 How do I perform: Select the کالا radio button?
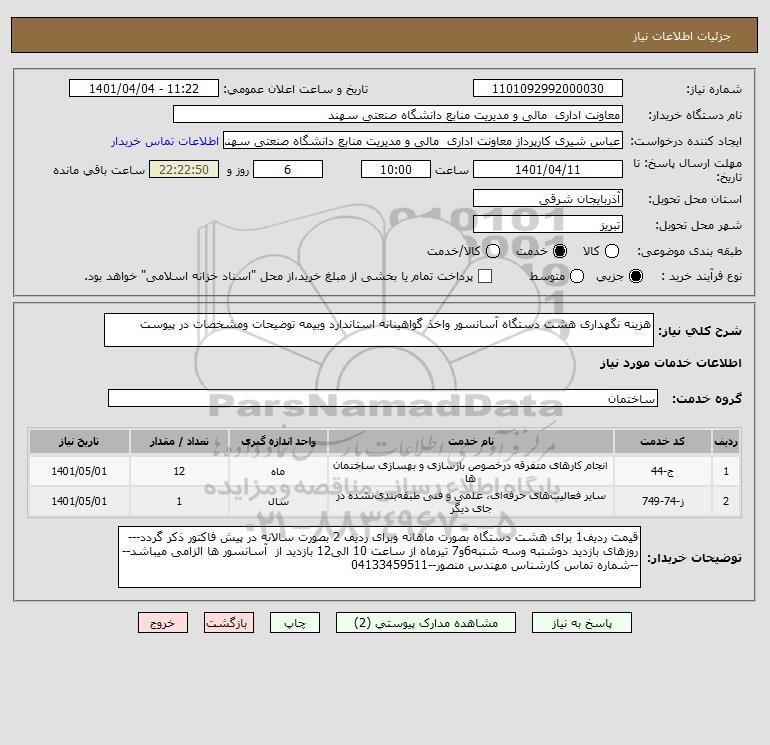click(611, 251)
